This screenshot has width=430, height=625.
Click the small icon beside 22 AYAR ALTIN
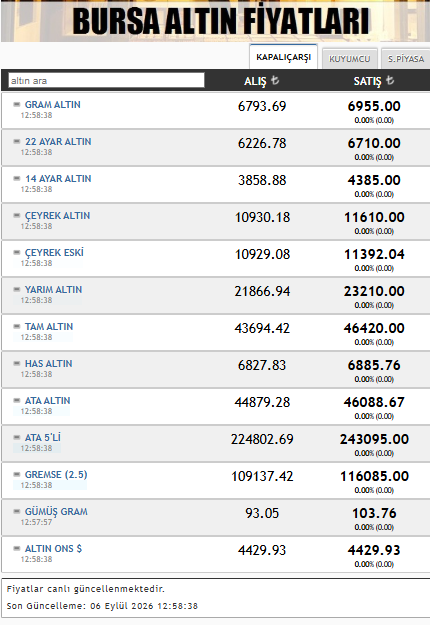(16, 142)
